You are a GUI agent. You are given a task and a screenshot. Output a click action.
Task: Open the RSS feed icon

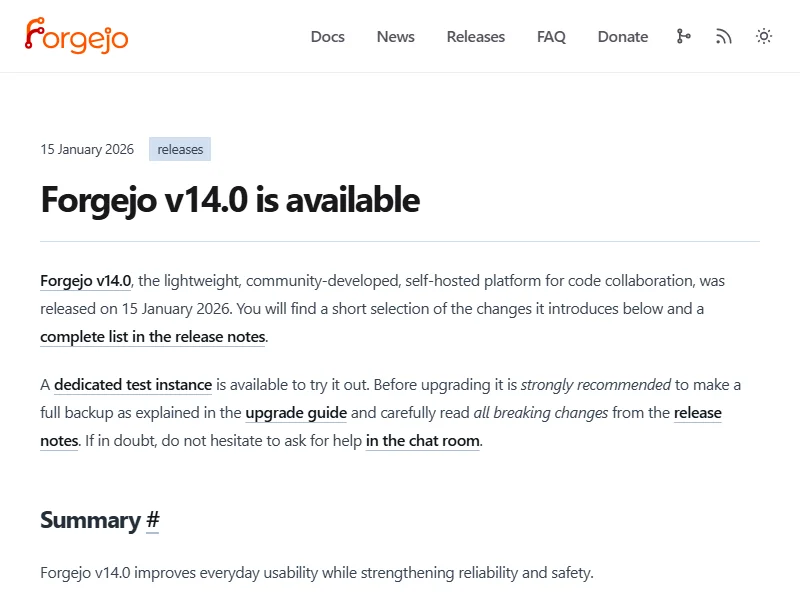(724, 36)
